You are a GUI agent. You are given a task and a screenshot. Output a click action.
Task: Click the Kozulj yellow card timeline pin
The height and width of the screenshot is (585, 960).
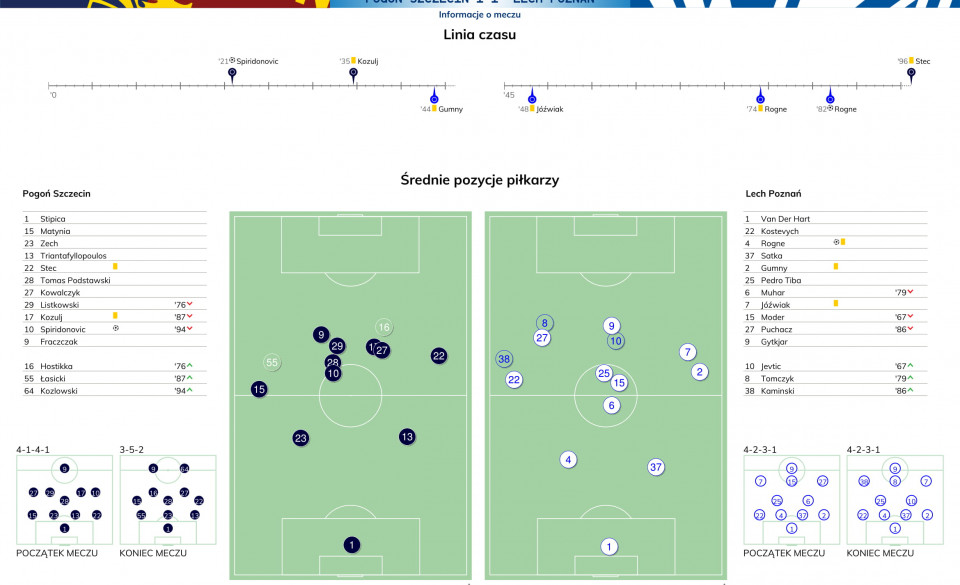tap(353, 75)
